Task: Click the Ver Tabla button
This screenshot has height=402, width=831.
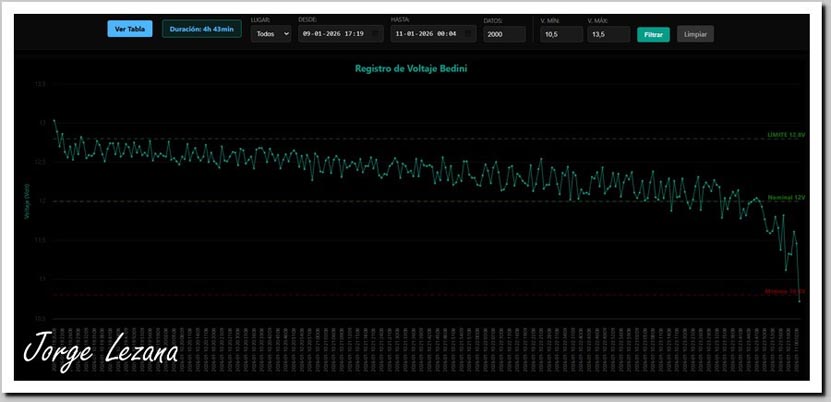Action: [x=130, y=29]
